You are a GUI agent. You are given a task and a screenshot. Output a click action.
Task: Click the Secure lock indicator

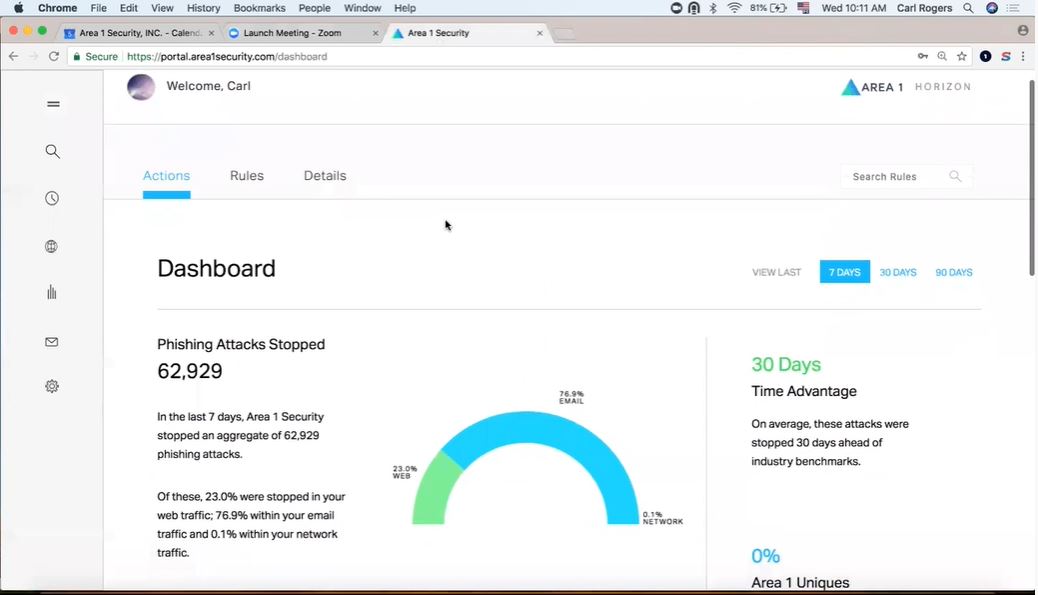pyautogui.click(x=95, y=56)
